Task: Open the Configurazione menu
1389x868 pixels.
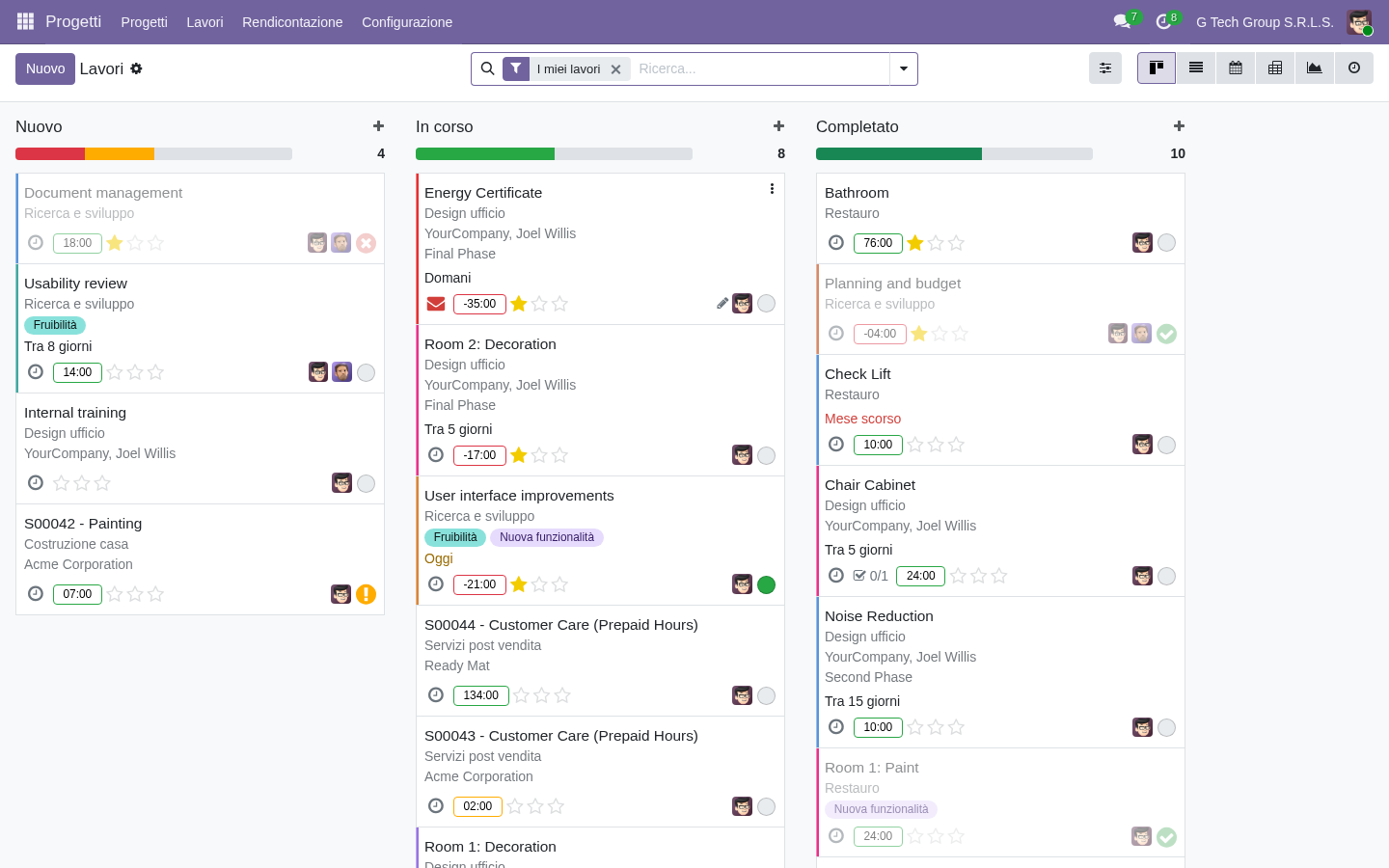Action: (407, 22)
